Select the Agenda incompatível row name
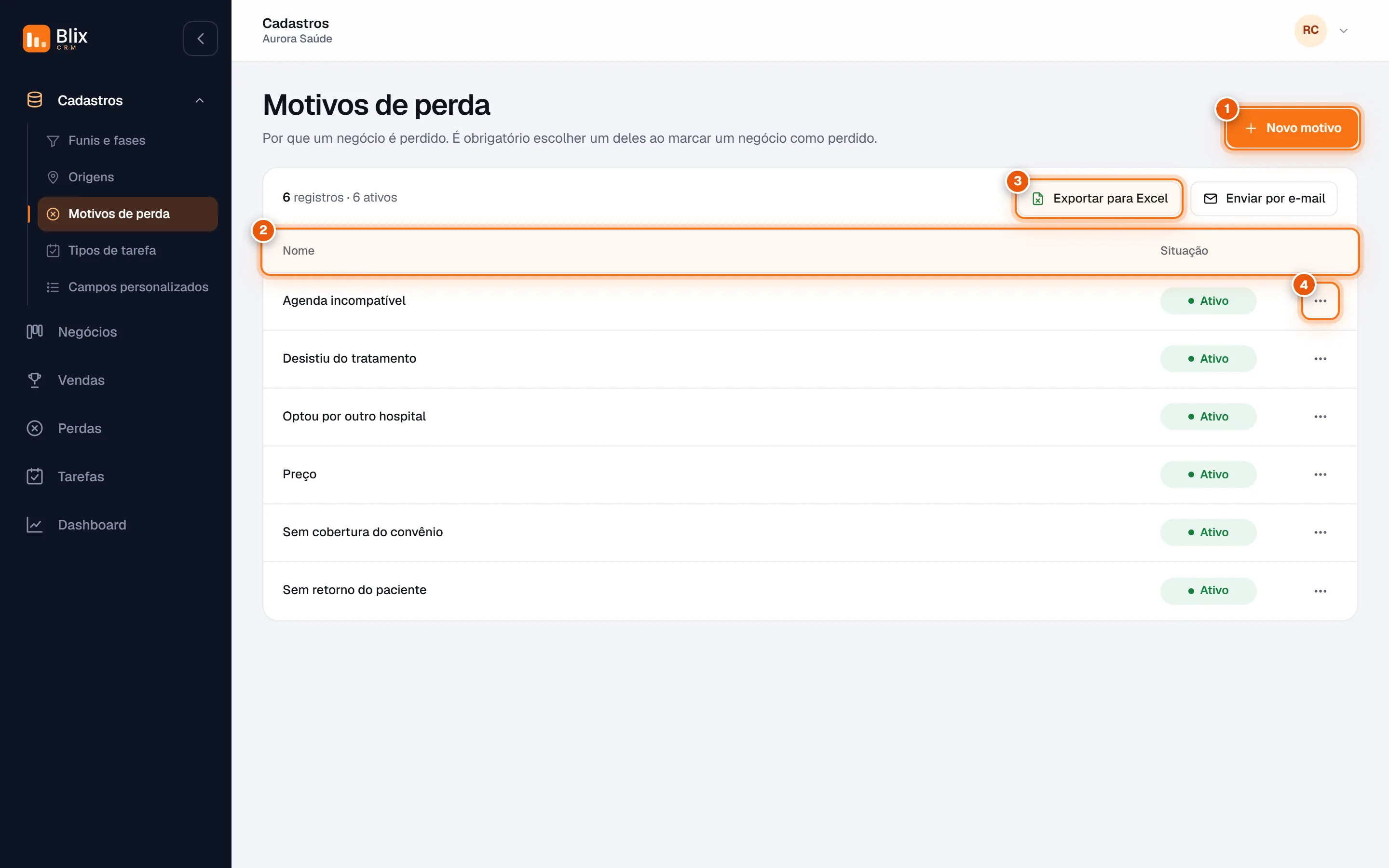Image resolution: width=1389 pixels, height=868 pixels. point(344,301)
